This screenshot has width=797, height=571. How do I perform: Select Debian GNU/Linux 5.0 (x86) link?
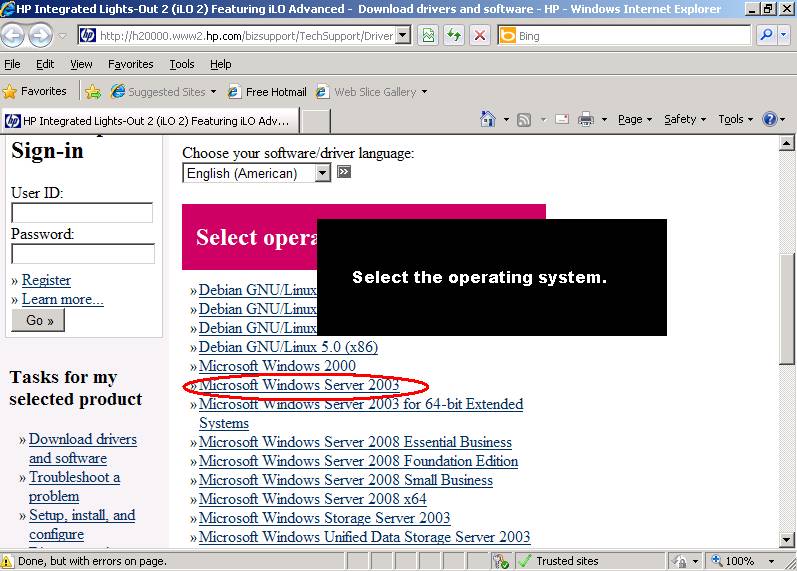pyautogui.click(x=288, y=347)
